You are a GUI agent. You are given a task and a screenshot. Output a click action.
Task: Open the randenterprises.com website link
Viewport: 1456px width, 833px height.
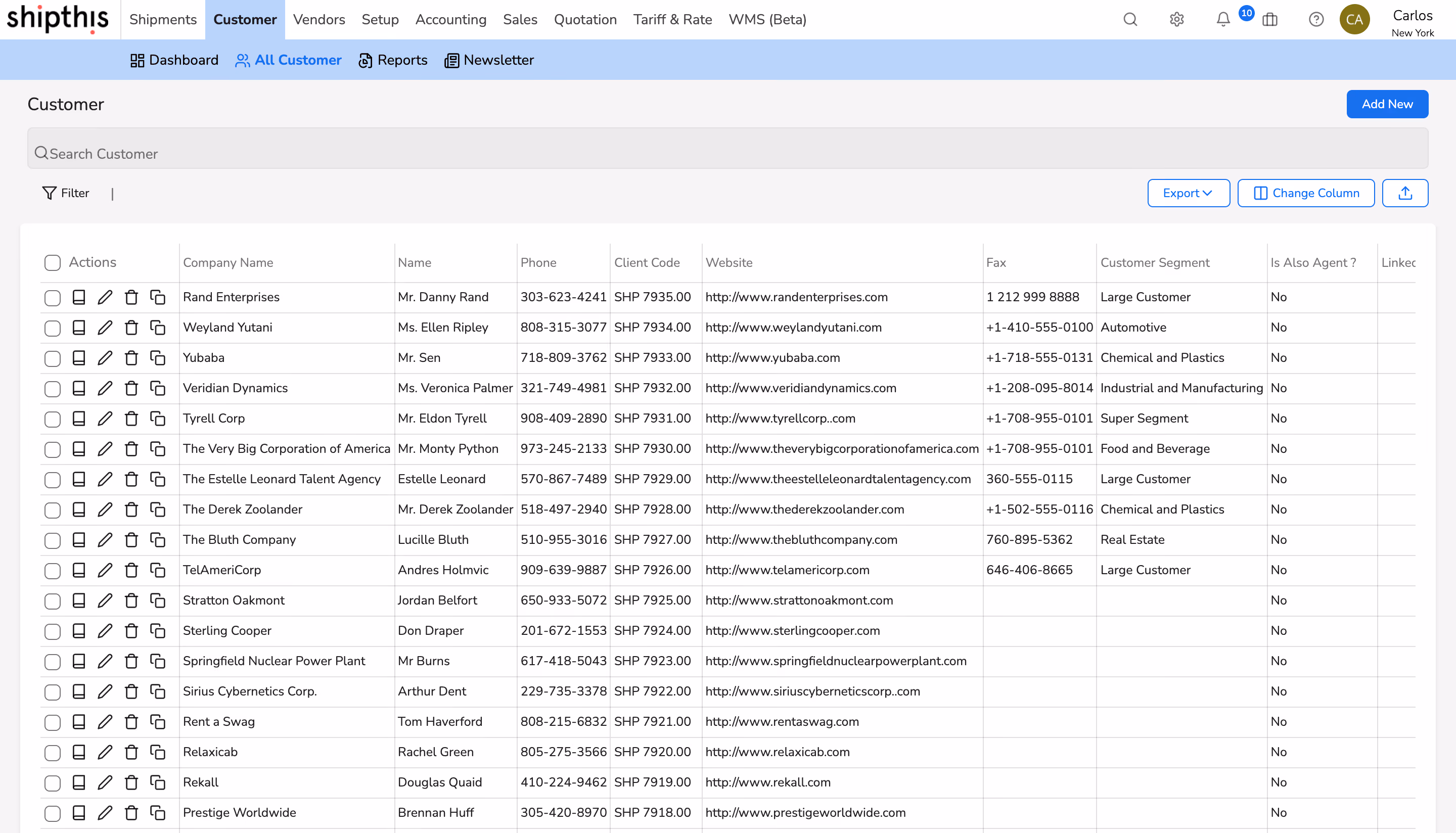pyautogui.click(x=796, y=297)
